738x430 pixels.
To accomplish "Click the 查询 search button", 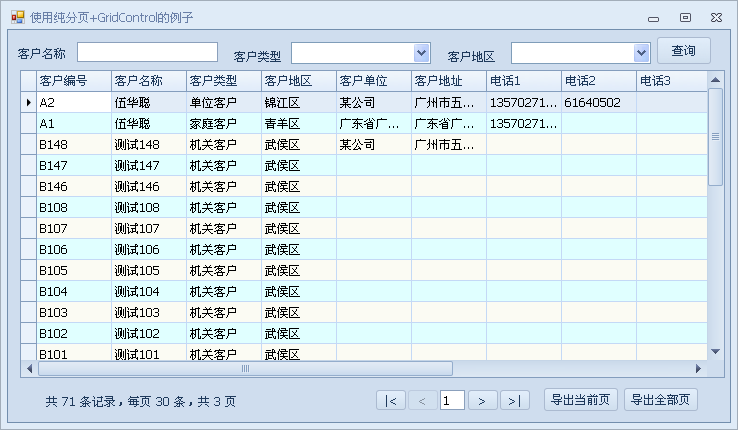I will [683, 51].
